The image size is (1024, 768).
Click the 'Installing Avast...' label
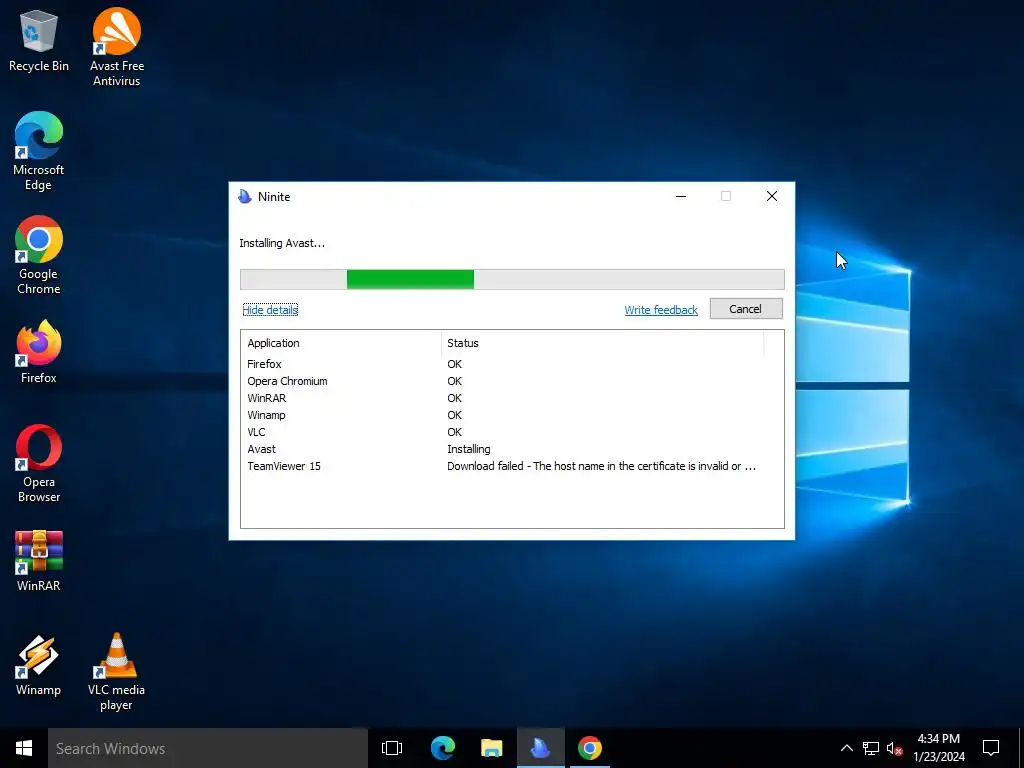[282, 243]
